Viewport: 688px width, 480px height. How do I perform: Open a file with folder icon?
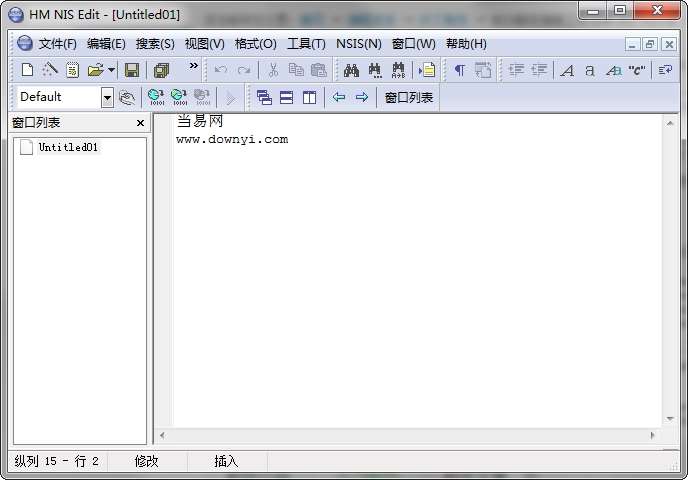(x=95, y=70)
